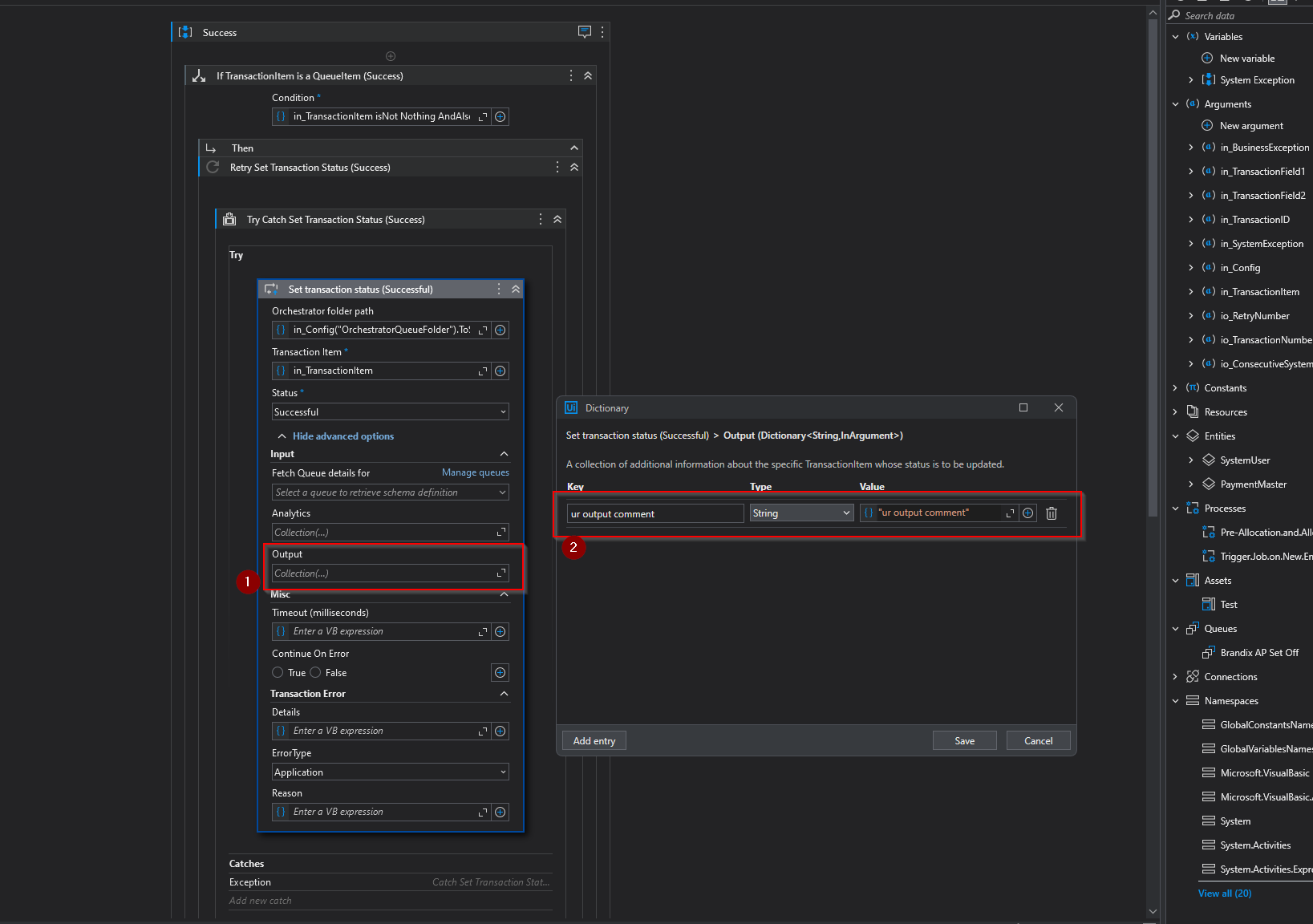Delete the dictionary entry with the trash icon
Image resolution: width=1313 pixels, height=924 pixels.
click(x=1052, y=513)
